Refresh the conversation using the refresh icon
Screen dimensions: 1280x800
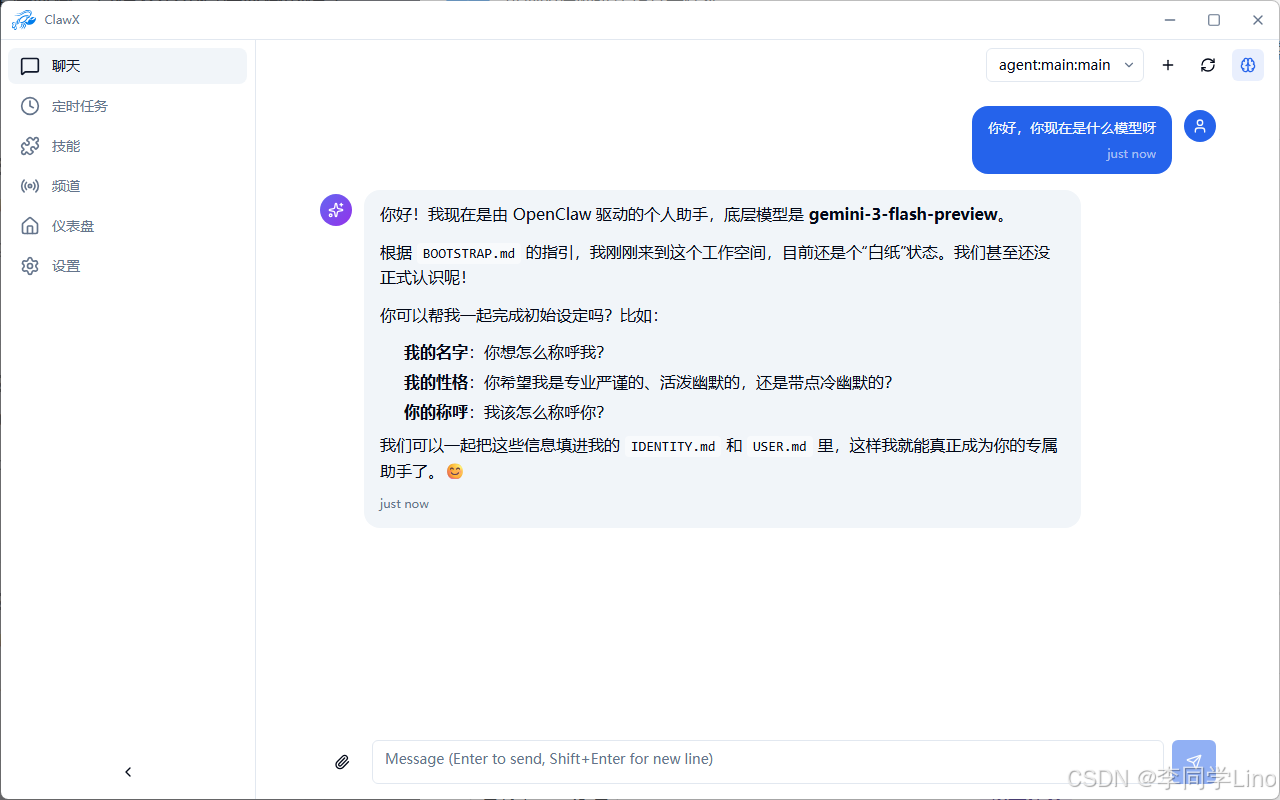tap(1207, 64)
